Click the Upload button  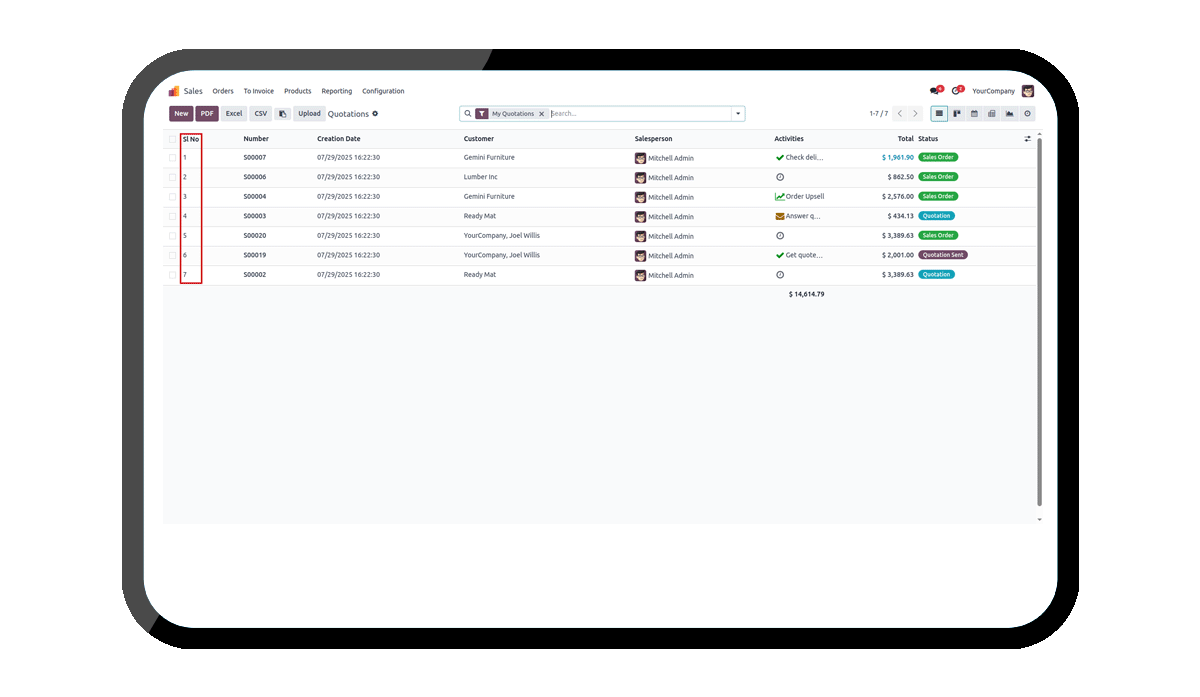pos(309,114)
